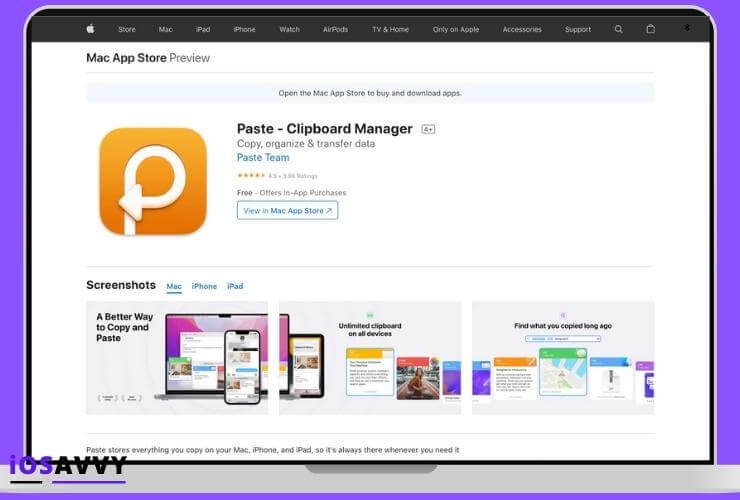The width and height of the screenshot is (740, 500).
Task: Open the Mac menu item
Action: coord(166,29)
